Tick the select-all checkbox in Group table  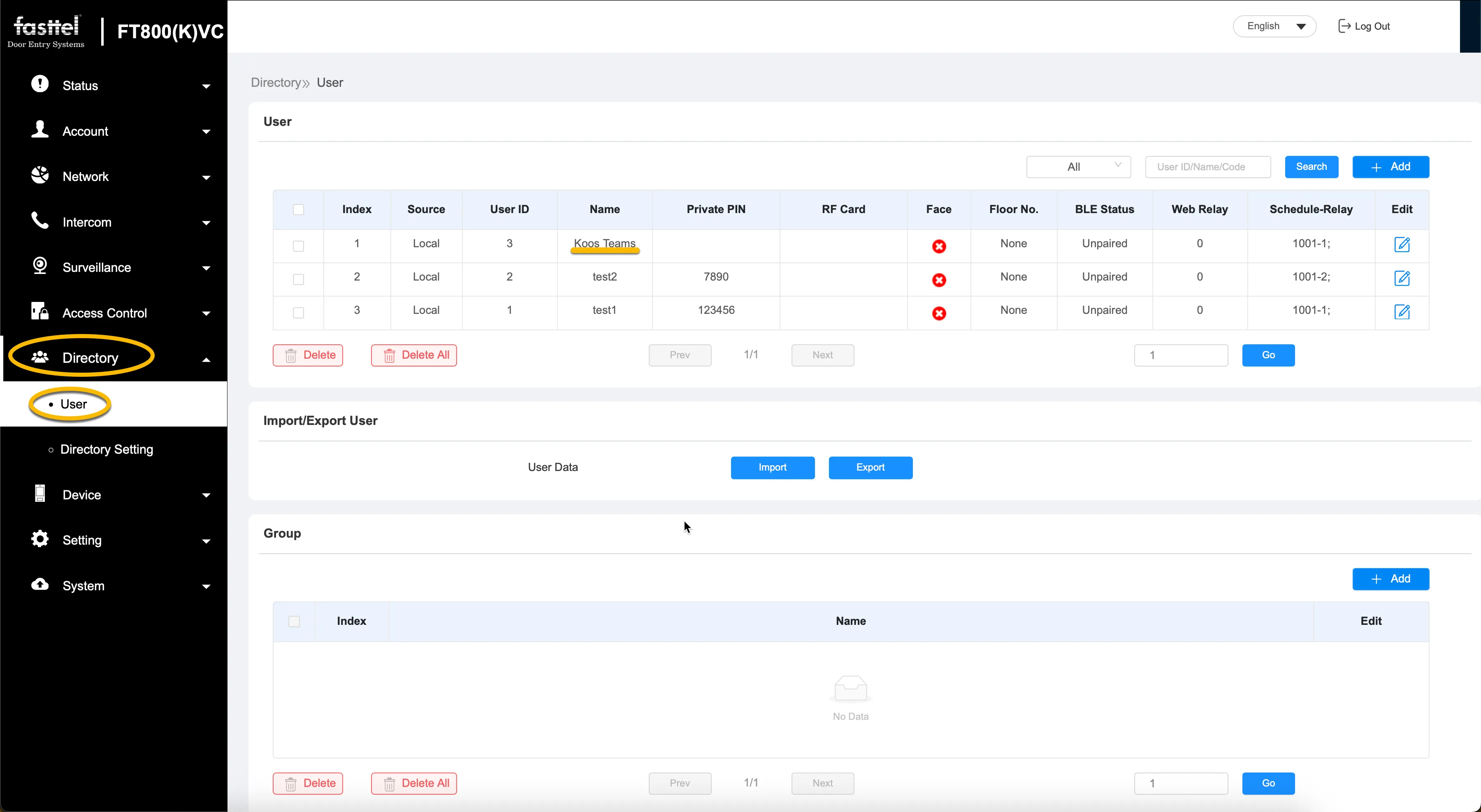coord(294,621)
